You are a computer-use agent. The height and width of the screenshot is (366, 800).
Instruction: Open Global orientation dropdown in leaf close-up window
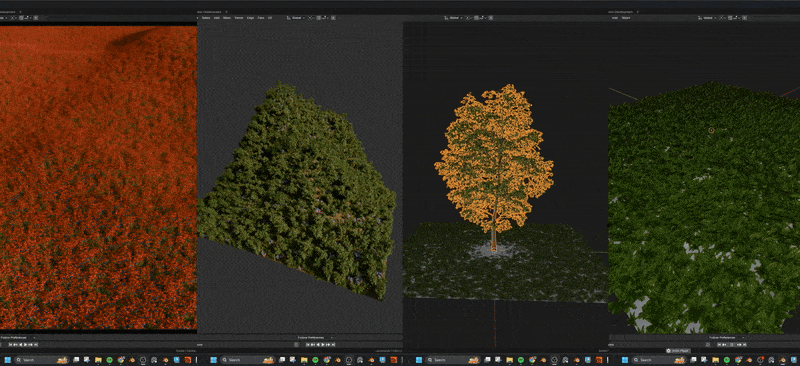click(x=708, y=17)
